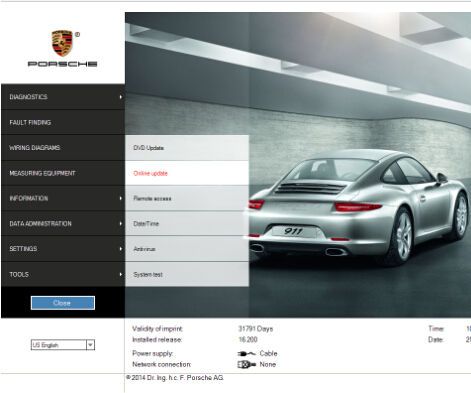The height and width of the screenshot is (393, 471).
Task: Open the Information menu
Action: click(63, 198)
